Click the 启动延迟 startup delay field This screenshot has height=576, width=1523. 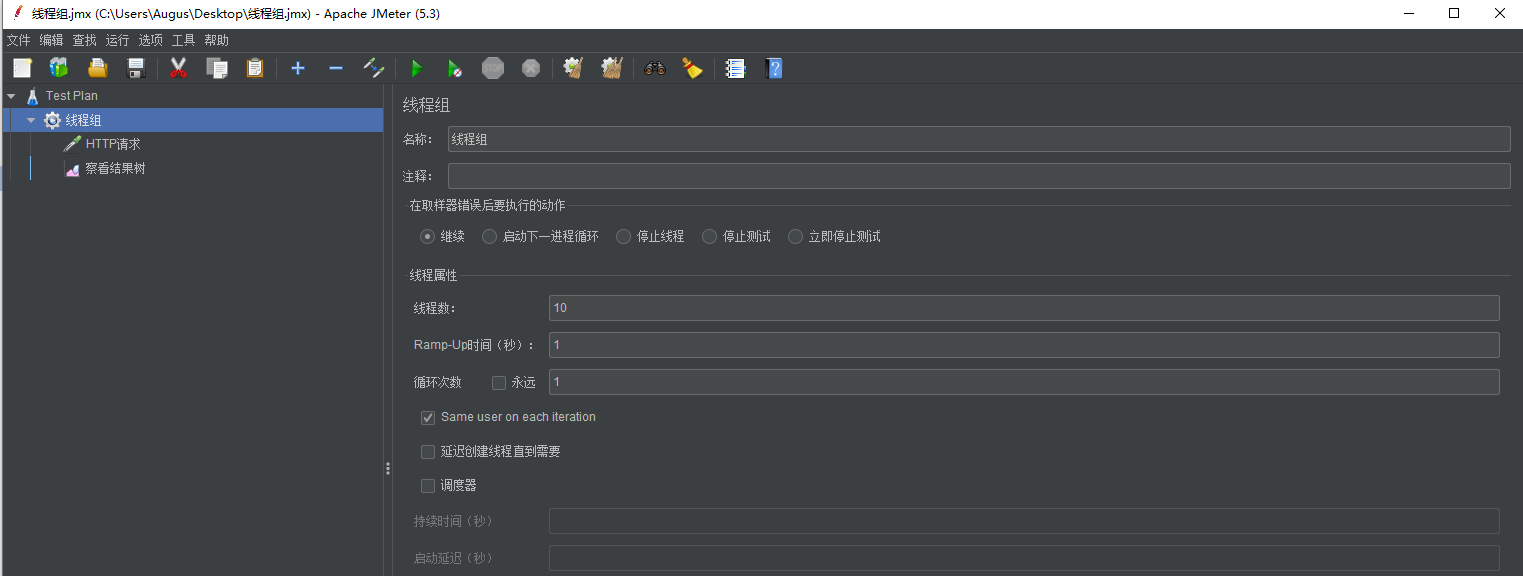tap(1024, 558)
